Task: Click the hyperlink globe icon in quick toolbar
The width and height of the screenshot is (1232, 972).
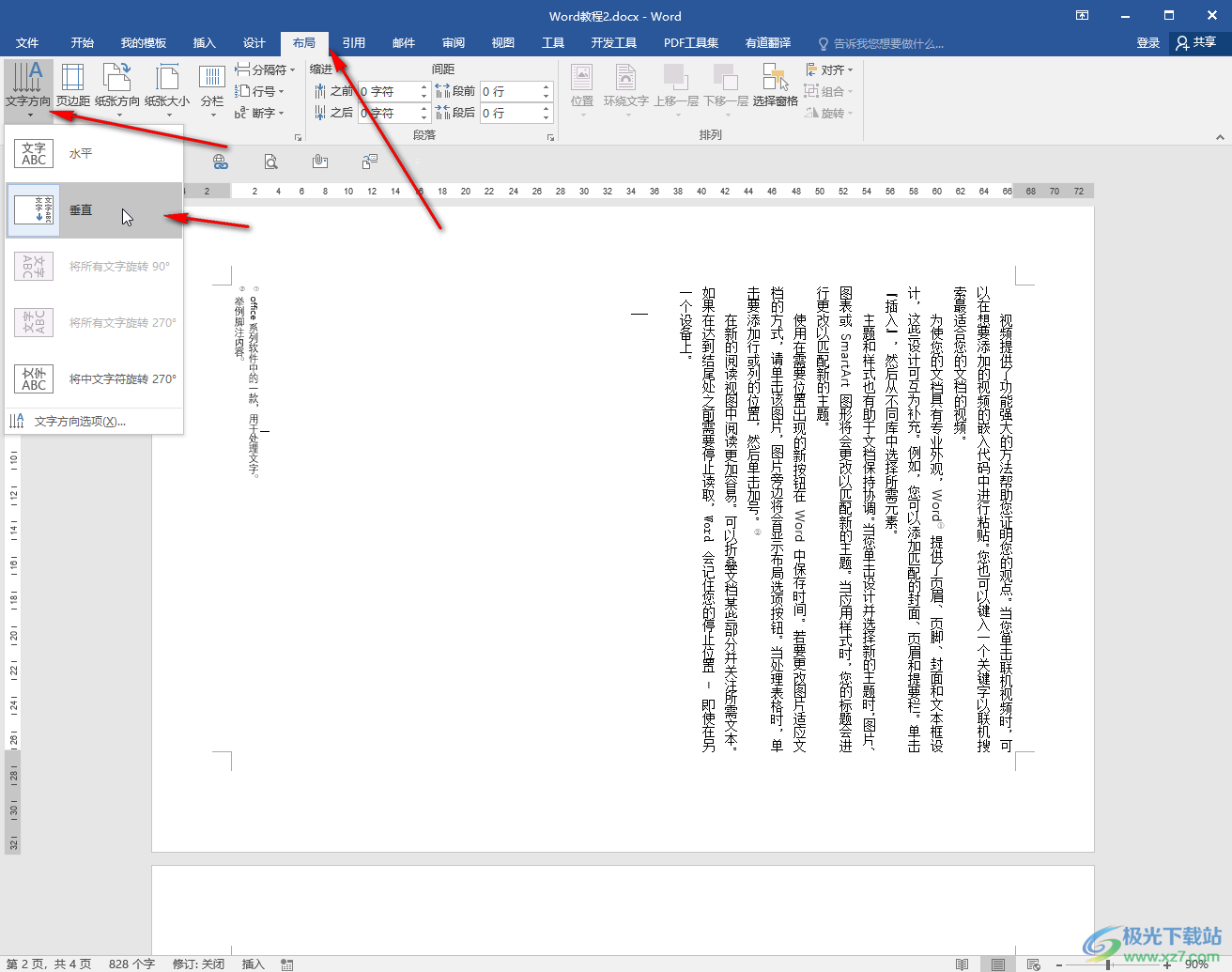Action: click(x=221, y=162)
